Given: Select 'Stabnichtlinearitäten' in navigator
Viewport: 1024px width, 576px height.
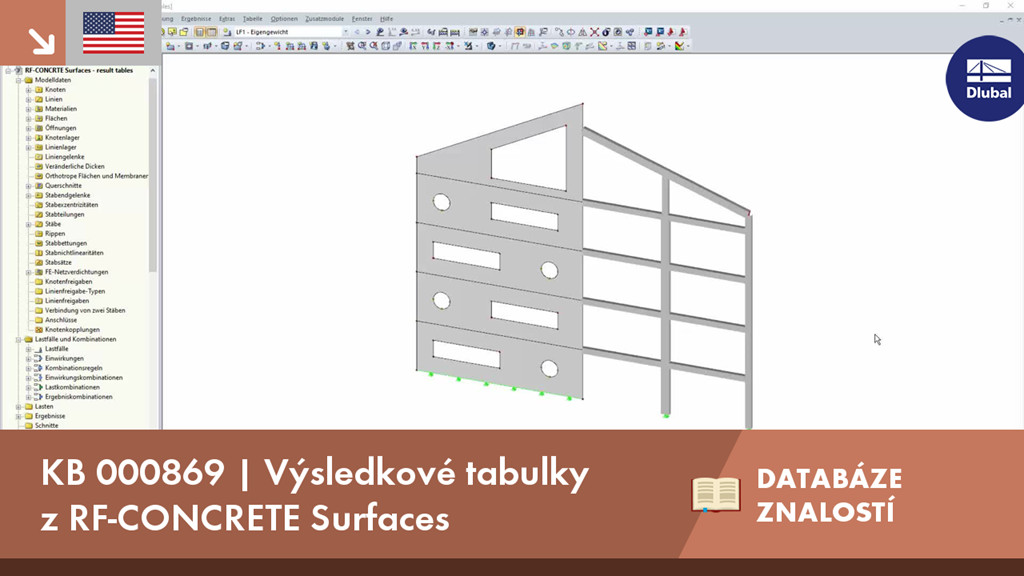Looking at the screenshot, I should point(74,253).
